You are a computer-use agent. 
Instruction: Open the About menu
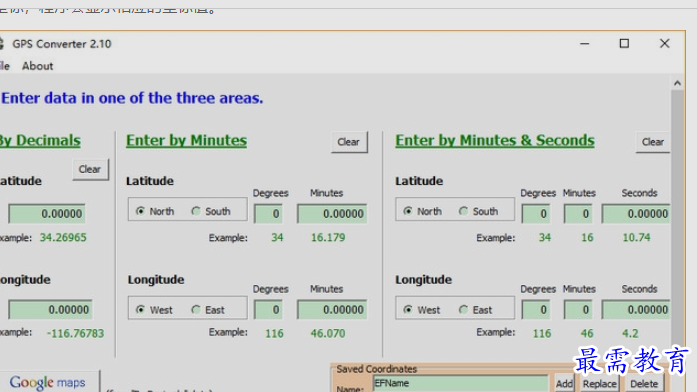coord(37,66)
